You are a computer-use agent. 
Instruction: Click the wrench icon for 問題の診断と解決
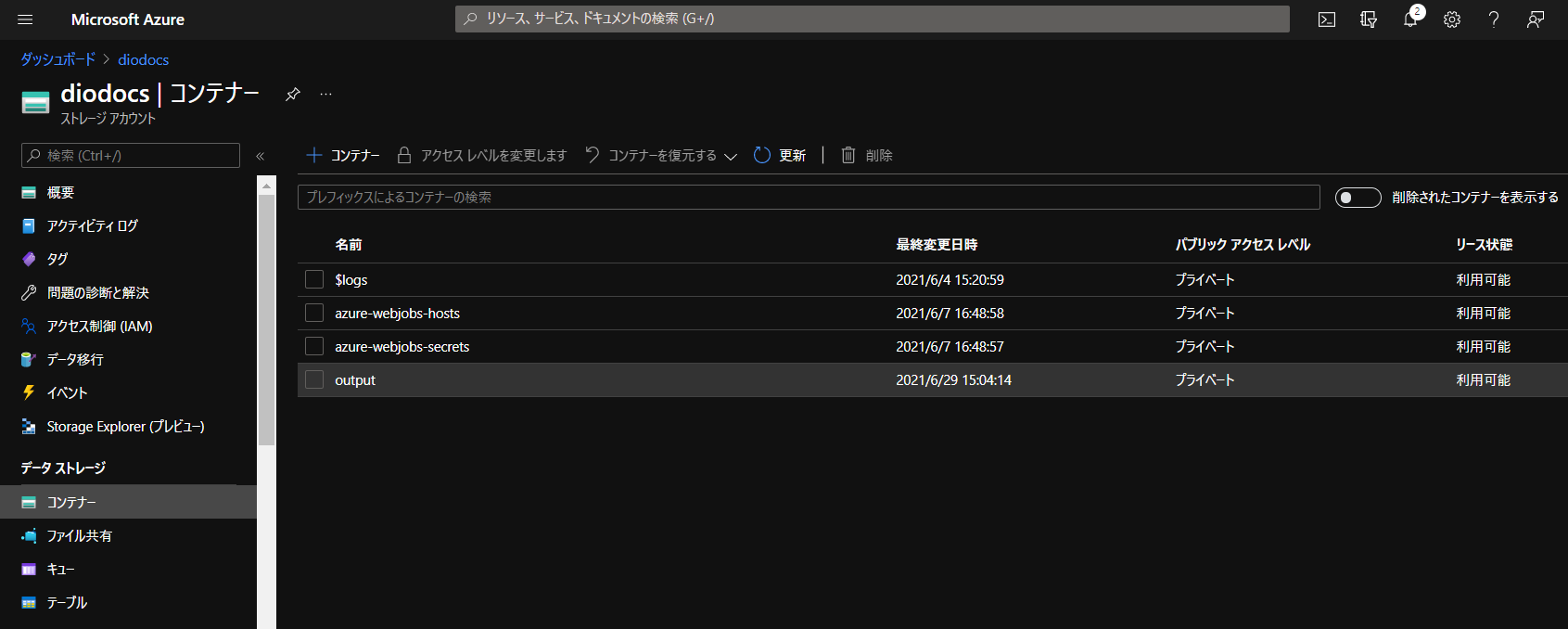tap(29, 293)
